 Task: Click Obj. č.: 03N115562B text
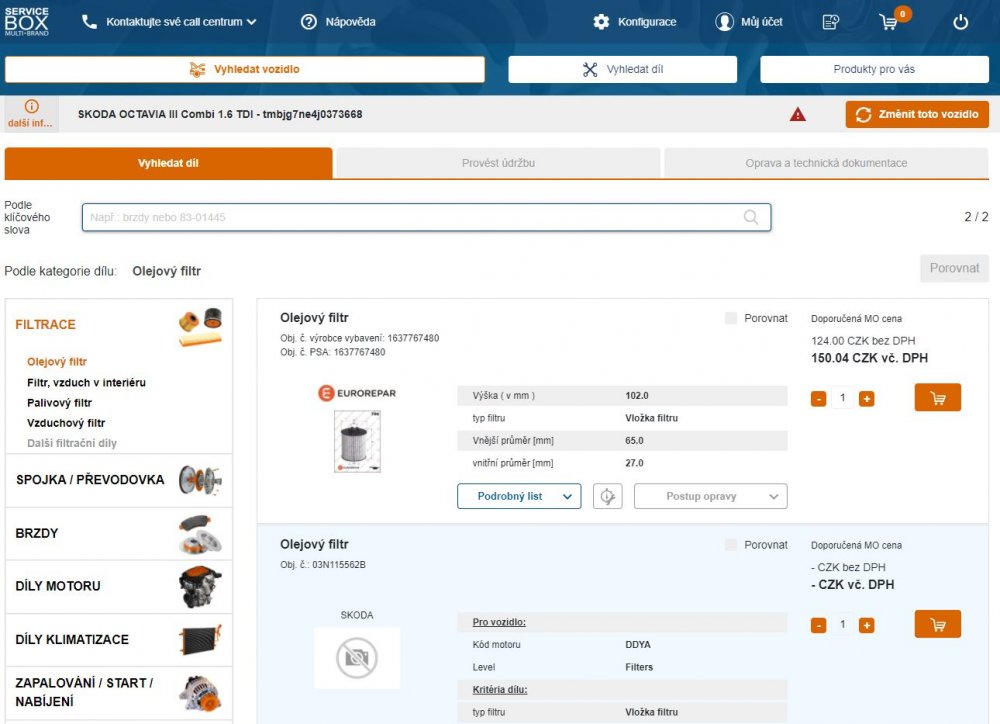click(323, 565)
